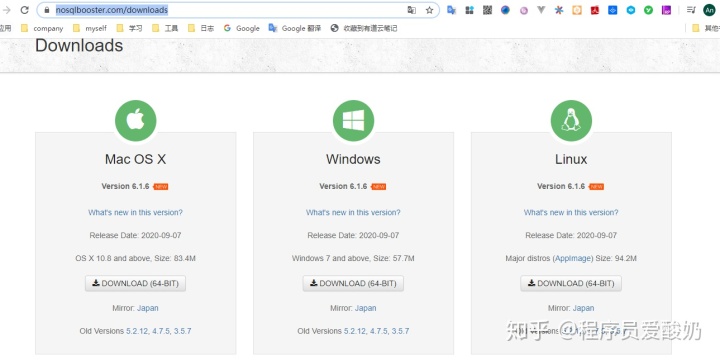Use the Japan mirror for Windows
Viewport: 720px width, 360px height.
coord(366,308)
